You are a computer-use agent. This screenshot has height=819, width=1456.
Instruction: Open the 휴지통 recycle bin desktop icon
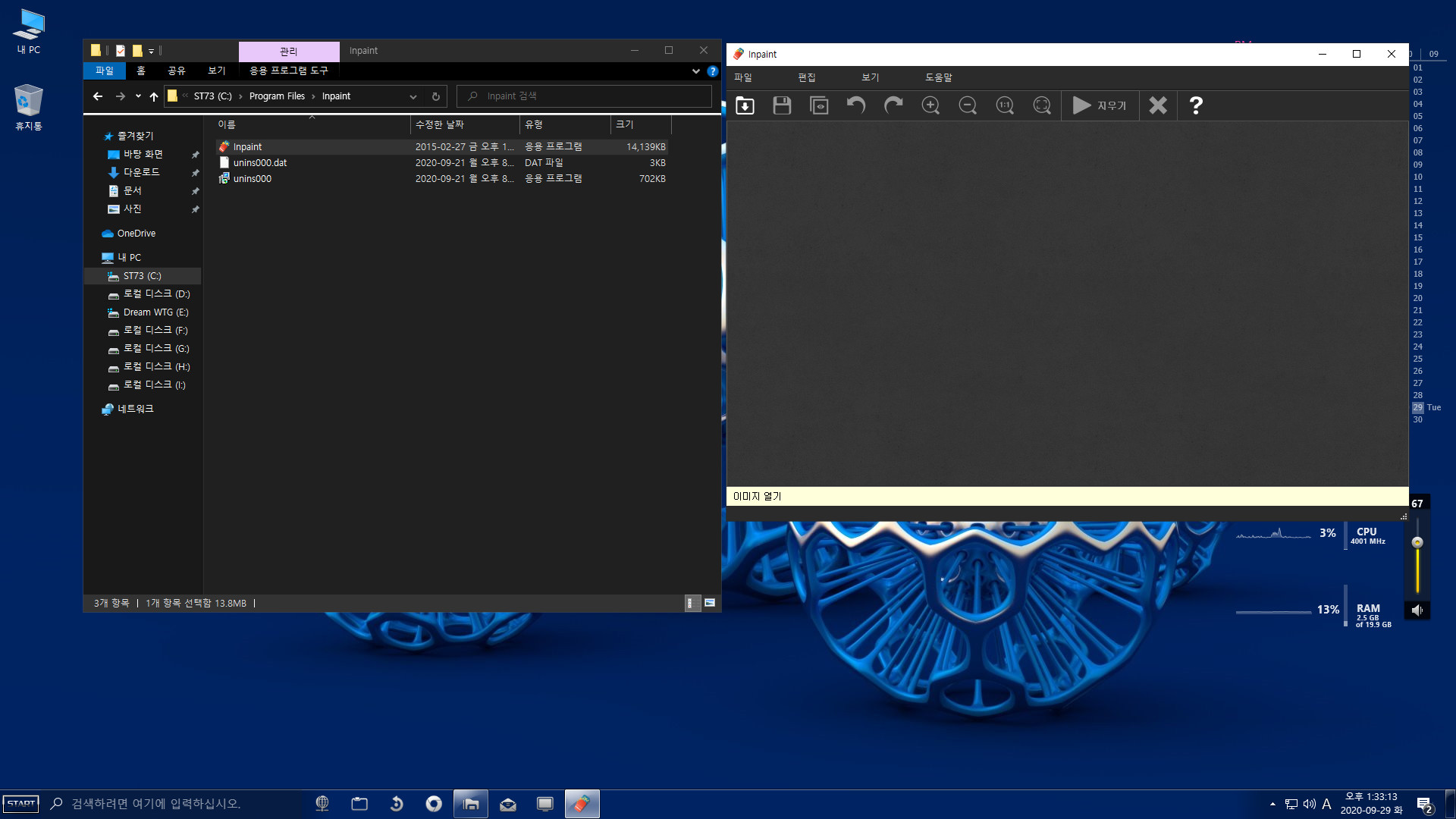29,108
